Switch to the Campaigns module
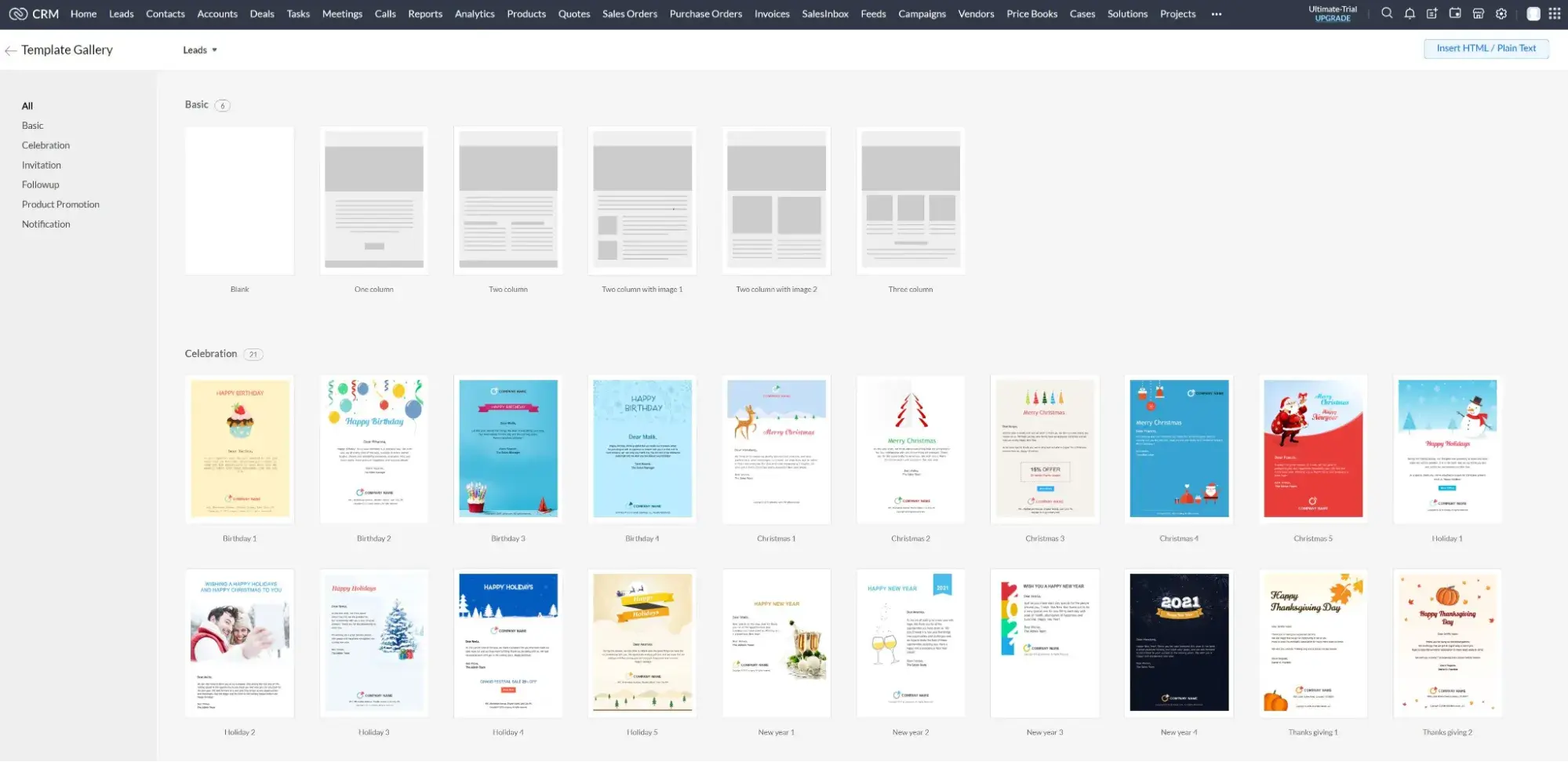Viewport: 1568px width, 762px height. (922, 13)
